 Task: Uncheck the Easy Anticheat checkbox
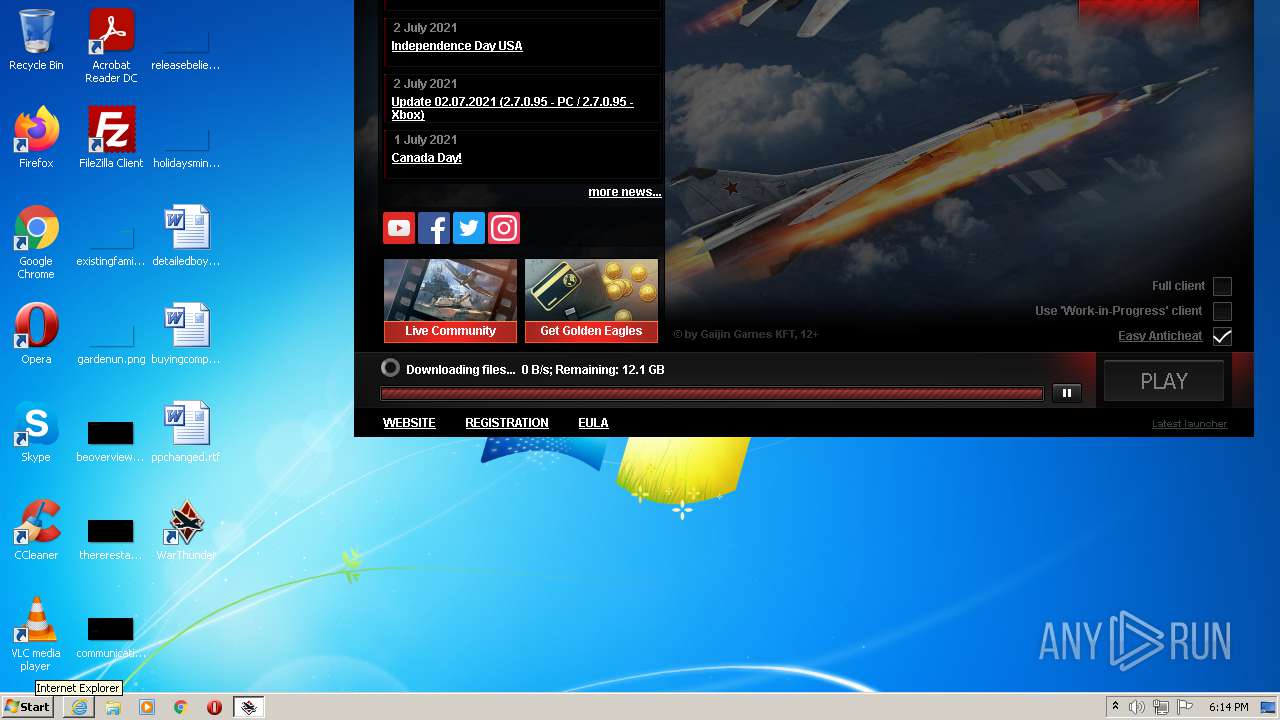[1222, 336]
